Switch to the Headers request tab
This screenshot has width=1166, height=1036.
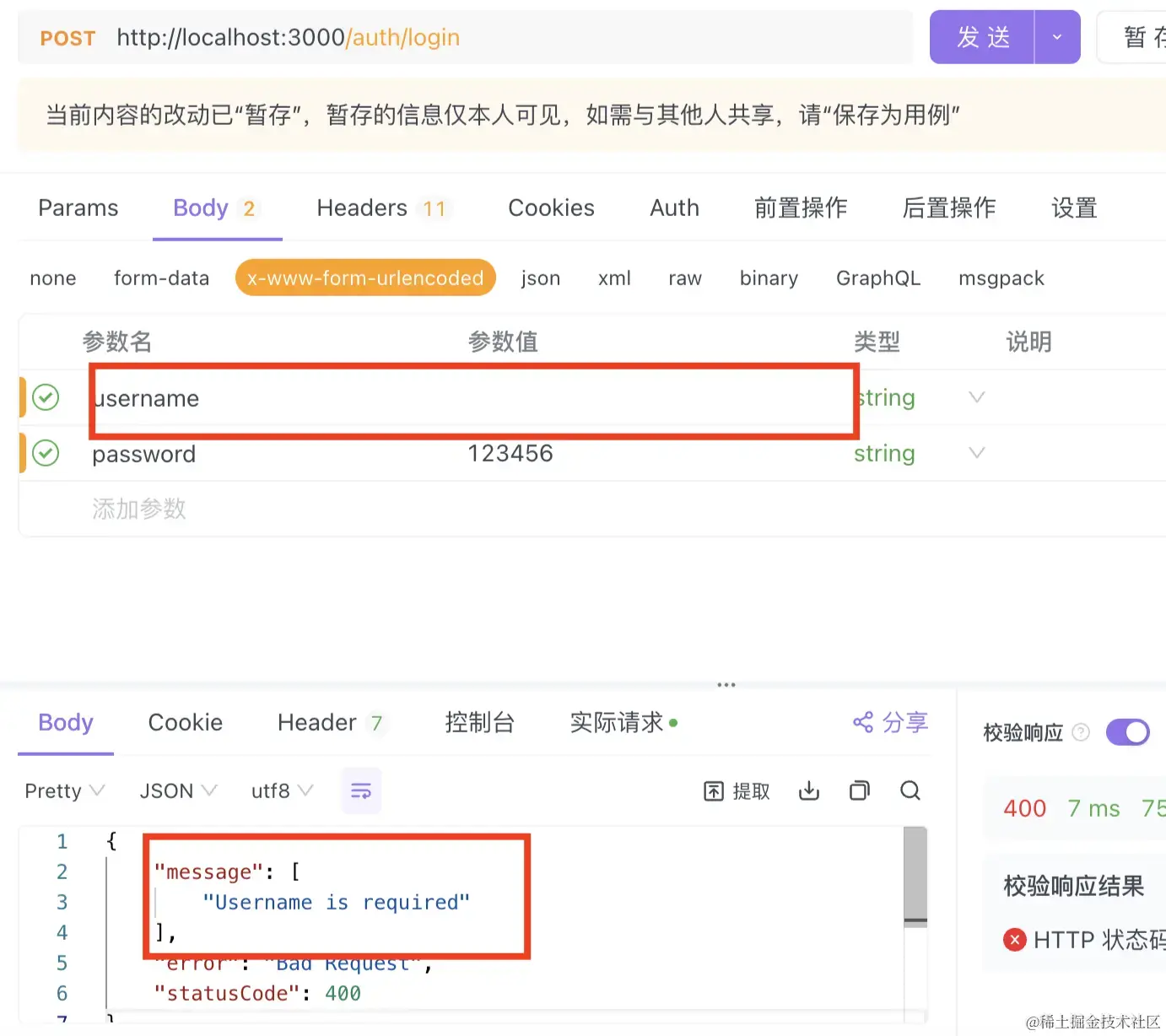[385, 208]
